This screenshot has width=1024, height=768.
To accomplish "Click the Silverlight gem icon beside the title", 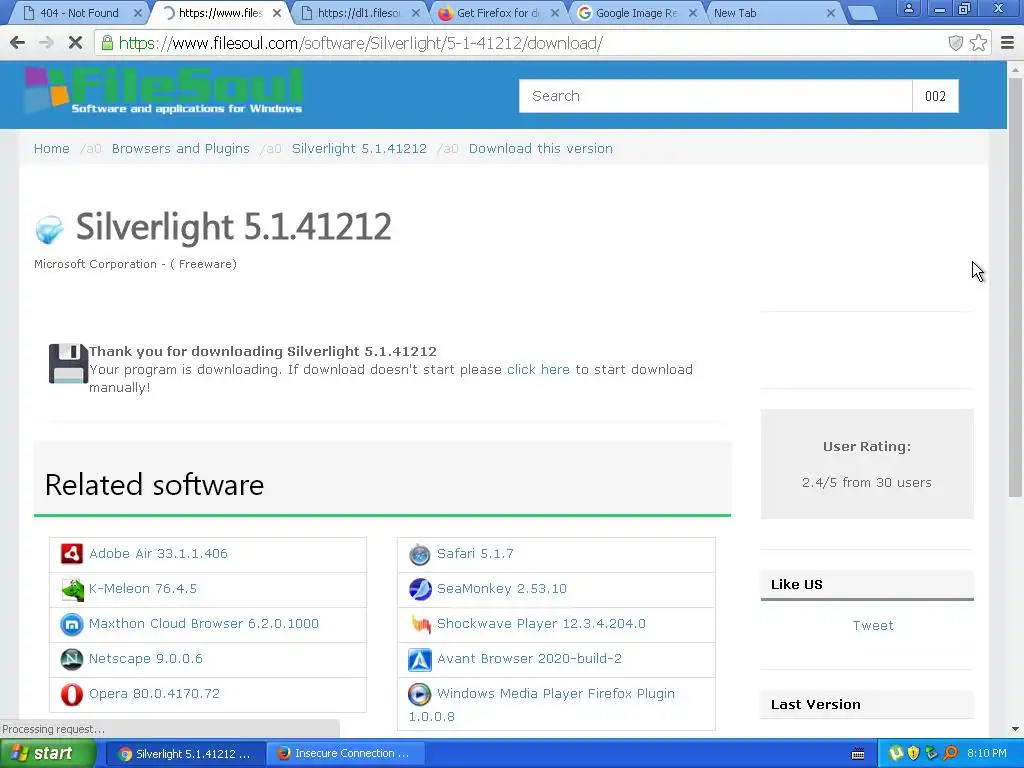I will (x=50, y=229).
